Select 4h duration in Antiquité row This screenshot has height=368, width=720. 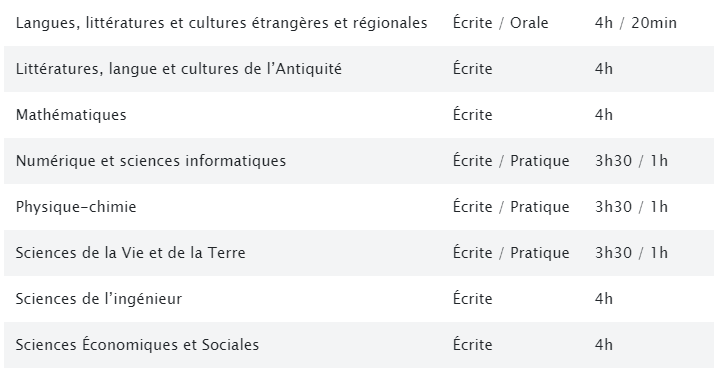[x=603, y=69]
